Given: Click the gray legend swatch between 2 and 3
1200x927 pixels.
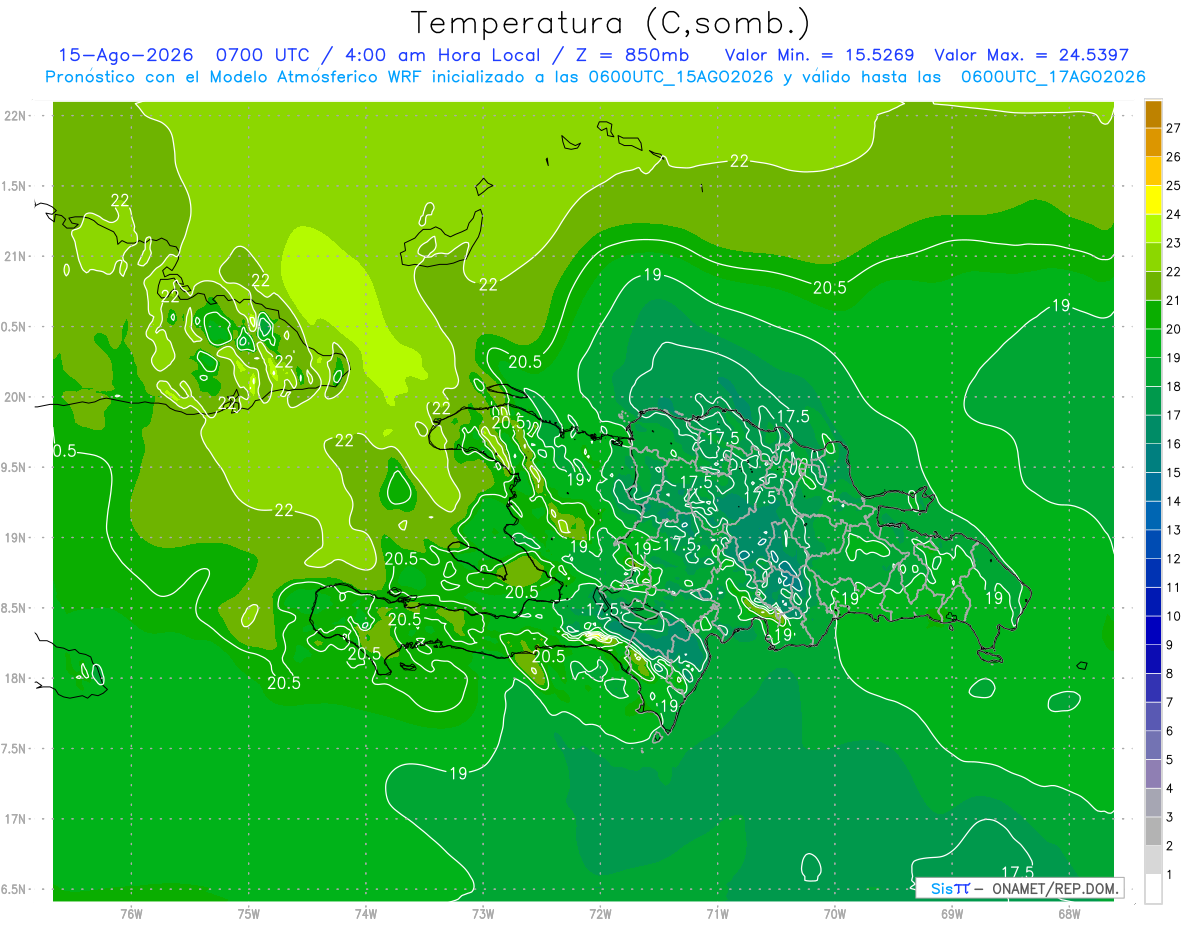Looking at the screenshot, I should [x=1153, y=831].
